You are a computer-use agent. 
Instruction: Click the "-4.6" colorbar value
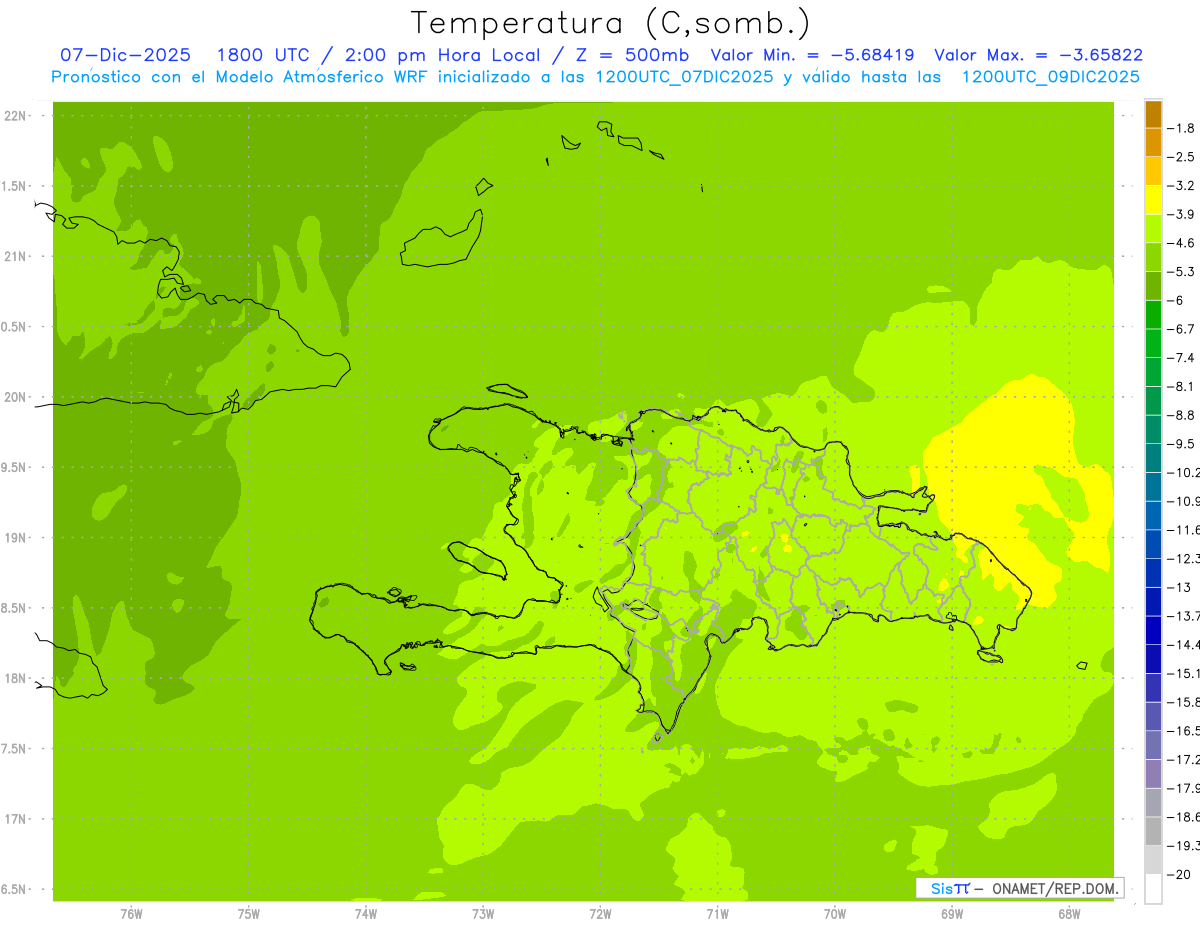point(1181,243)
